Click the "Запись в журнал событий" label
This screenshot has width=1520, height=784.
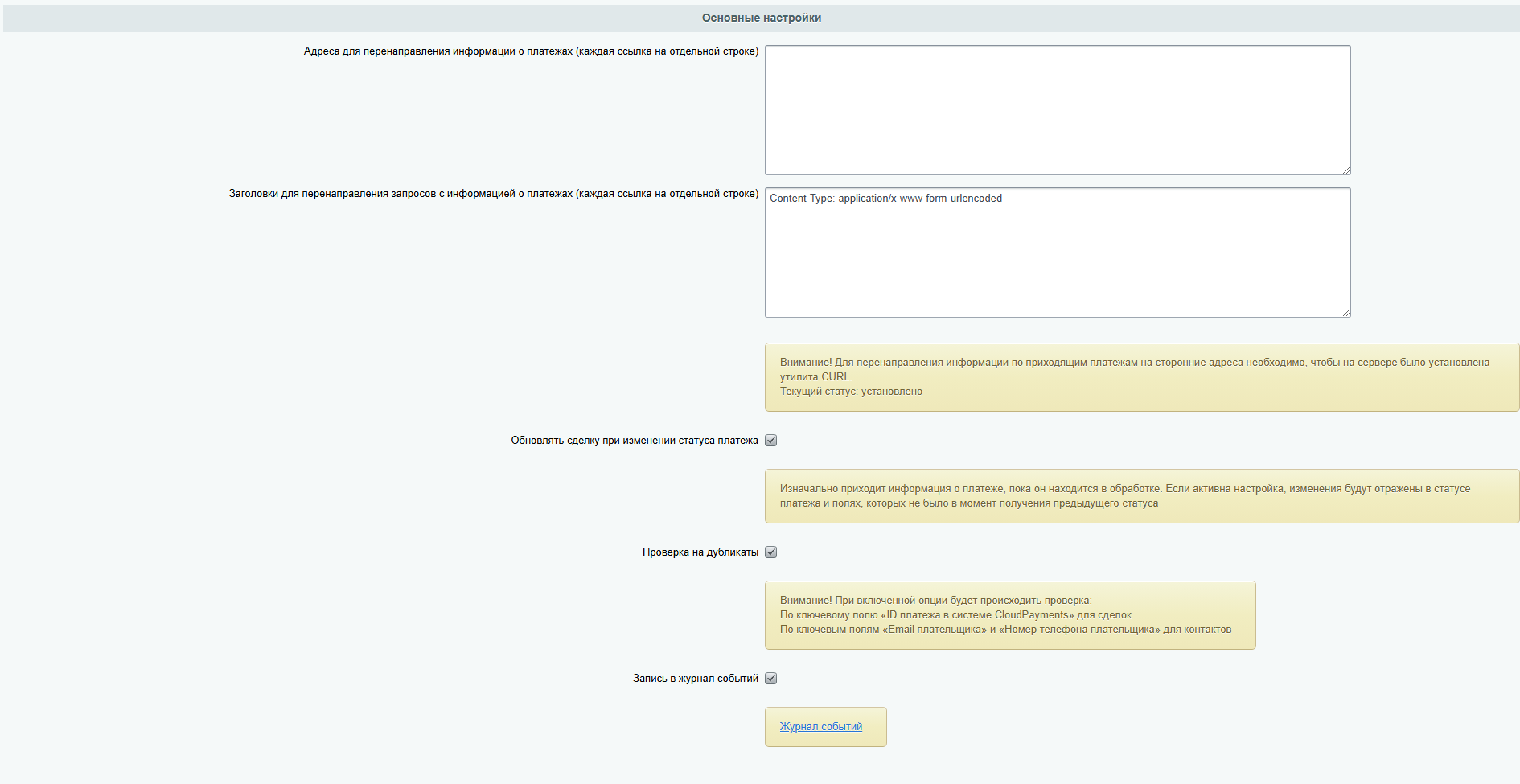click(x=695, y=679)
